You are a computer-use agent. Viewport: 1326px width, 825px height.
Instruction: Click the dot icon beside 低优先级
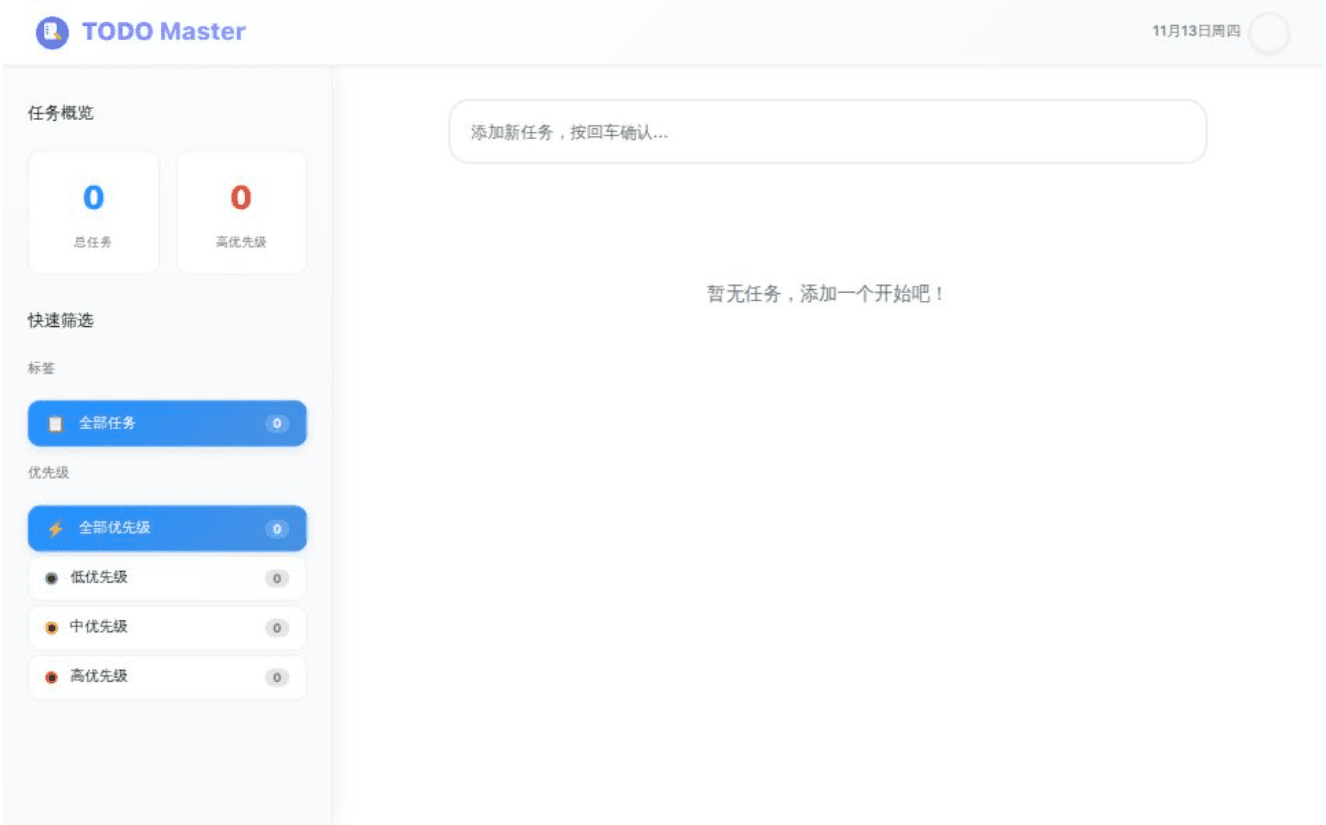click(x=52, y=579)
